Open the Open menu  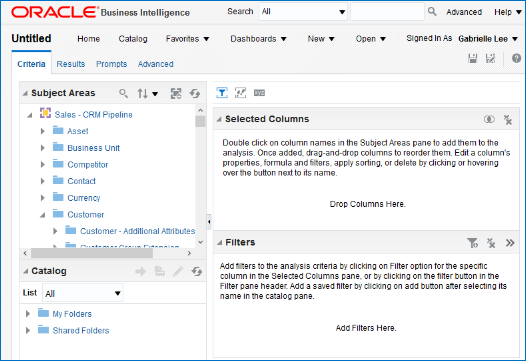point(371,39)
